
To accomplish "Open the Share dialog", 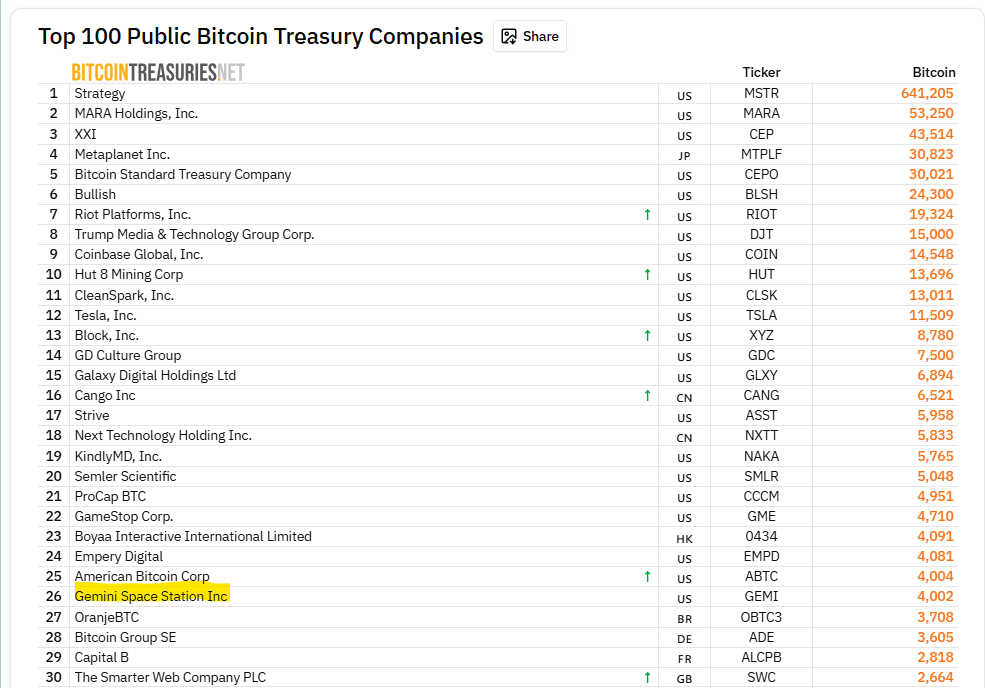I will 529,36.
